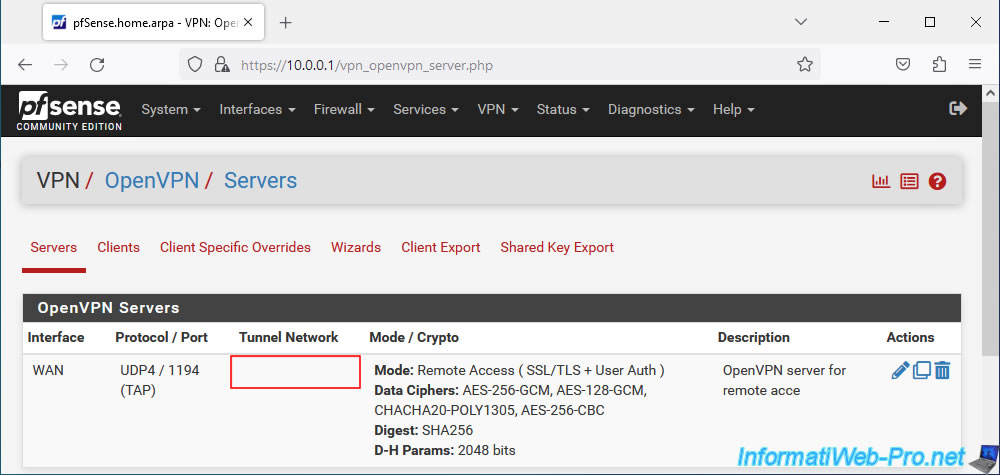Image resolution: width=1000 pixels, height=475 pixels.
Task: Open the Shared Key Export tab
Action: [557, 247]
